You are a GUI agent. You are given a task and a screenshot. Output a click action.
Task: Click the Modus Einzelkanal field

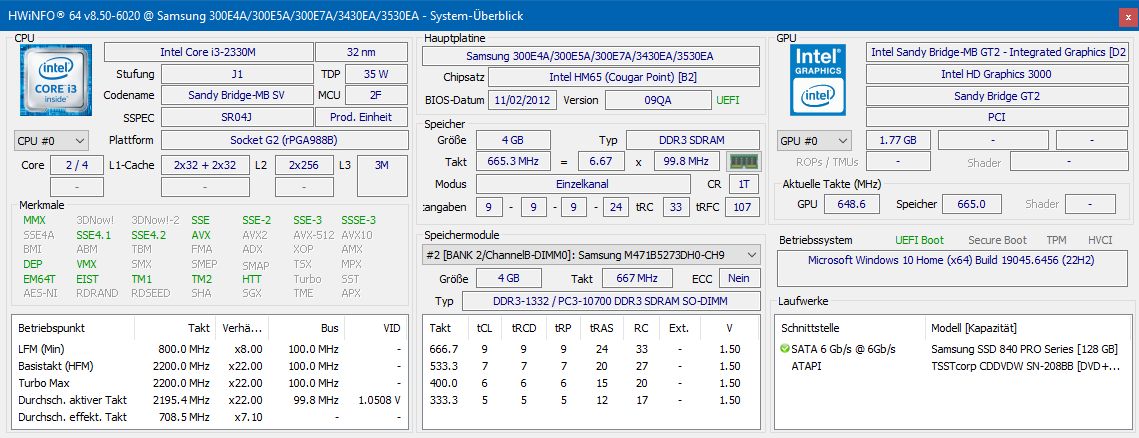point(583,184)
